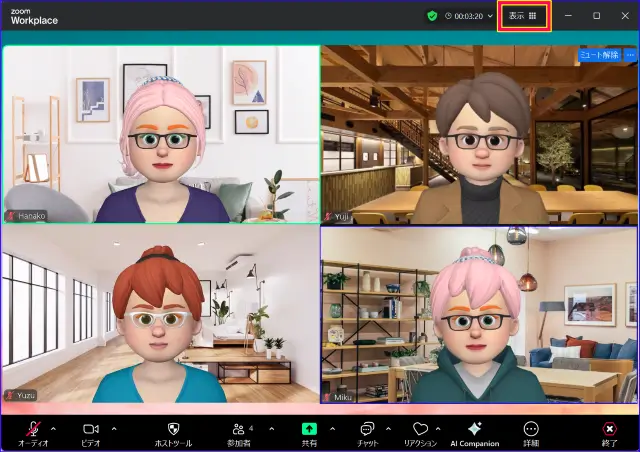Open the 表示 view layout menu

(523, 16)
